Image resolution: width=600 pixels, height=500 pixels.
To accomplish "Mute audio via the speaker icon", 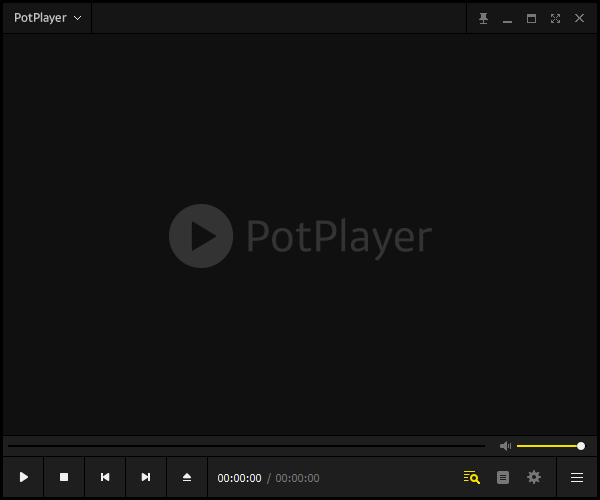I will pyautogui.click(x=505, y=446).
